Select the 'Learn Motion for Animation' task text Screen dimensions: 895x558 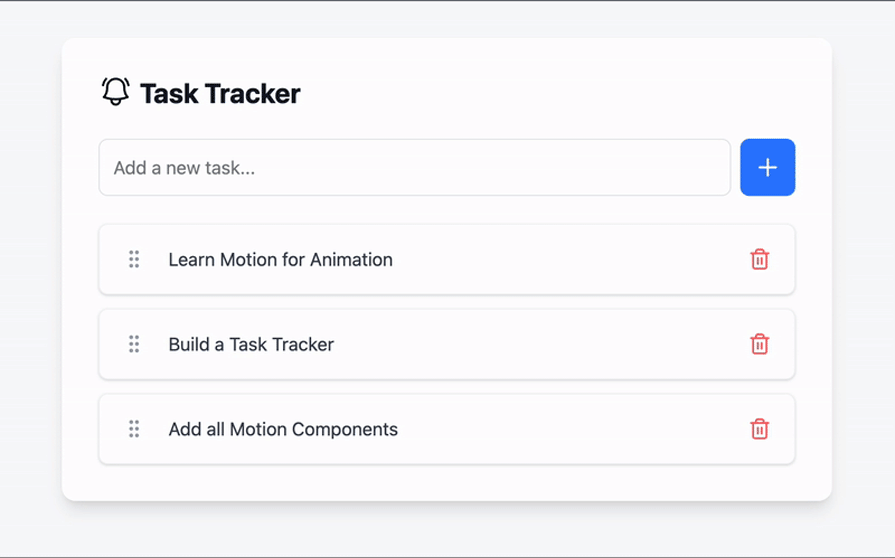tap(280, 260)
